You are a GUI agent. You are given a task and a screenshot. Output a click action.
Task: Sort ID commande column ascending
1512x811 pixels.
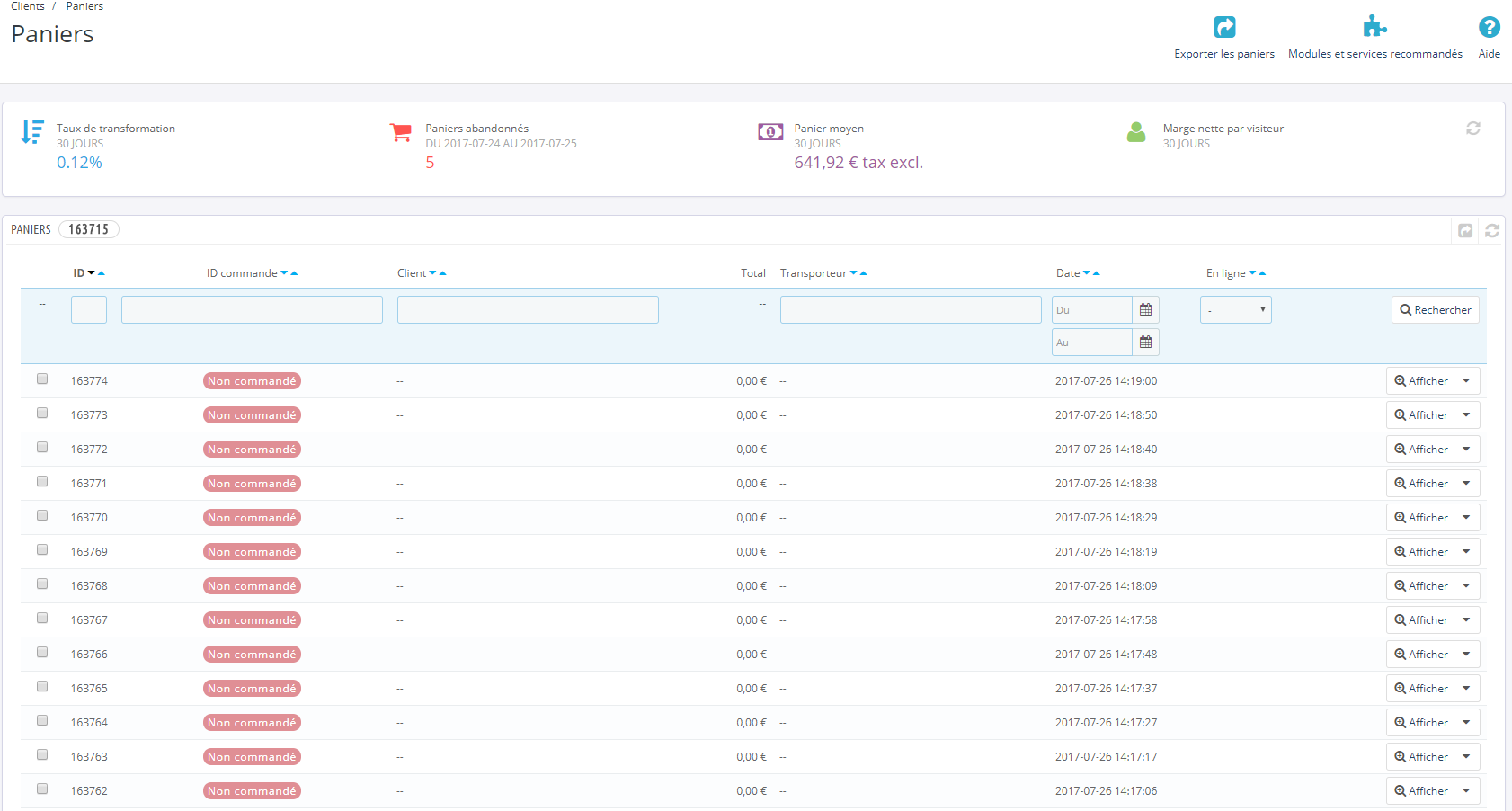(x=294, y=273)
